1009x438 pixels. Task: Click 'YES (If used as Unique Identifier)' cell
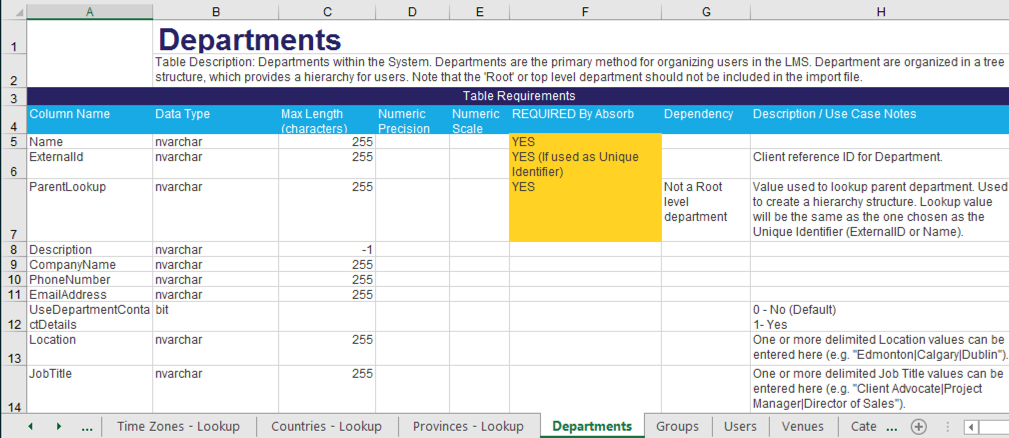pyautogui.click(x=585, y=163)
